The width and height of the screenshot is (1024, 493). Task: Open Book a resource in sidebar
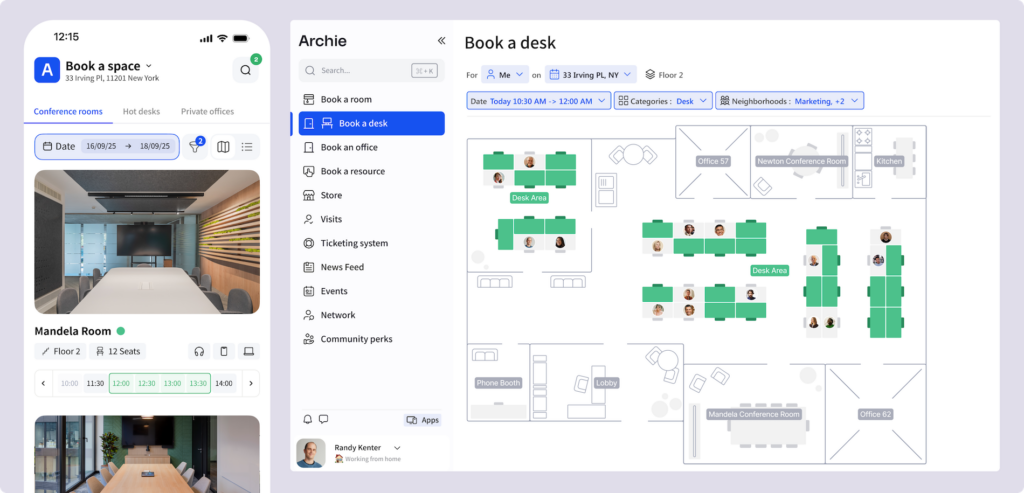coord(372,171)
